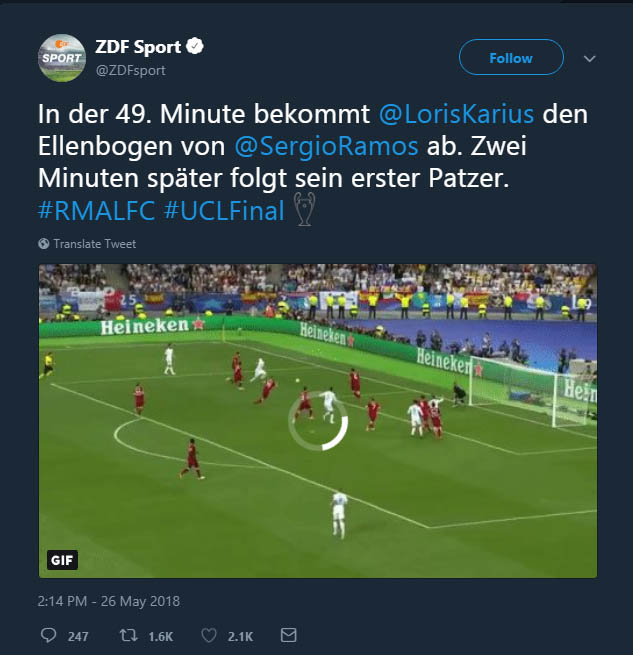Screen dimensions: 633x655
Task: Share via direct message using the envelope icon
Action: pyautogui.click(x=288, y=635)
